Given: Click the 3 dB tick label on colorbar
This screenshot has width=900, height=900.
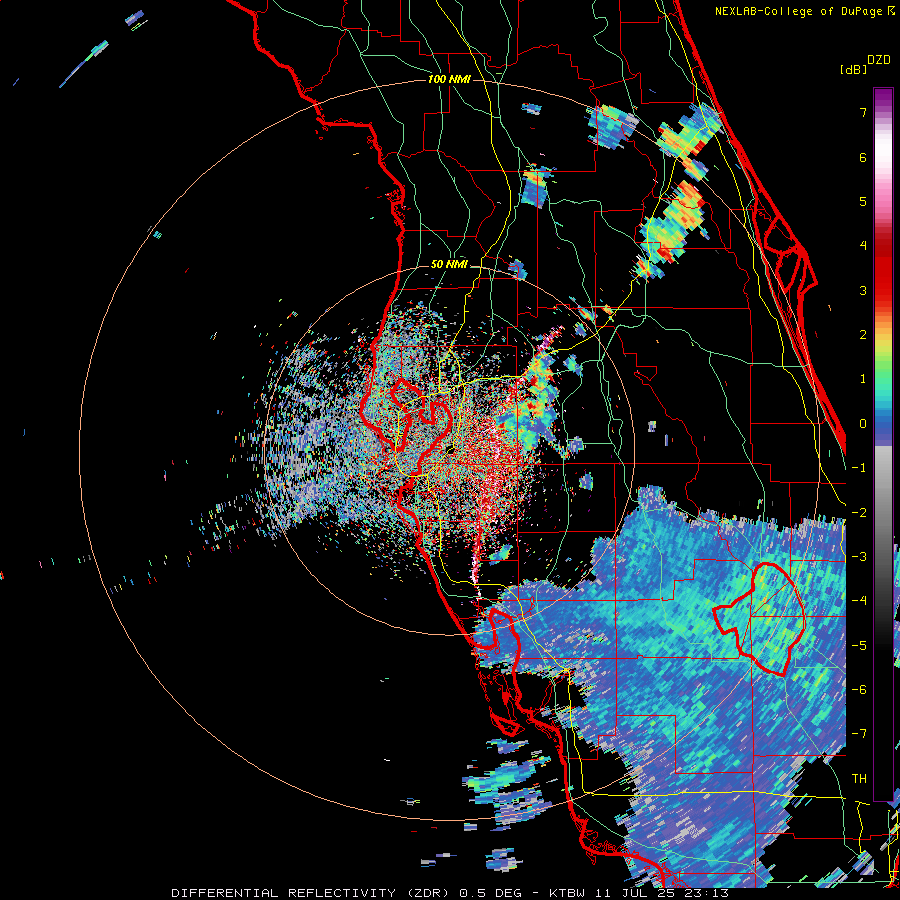Looking at the screenshot, I should point(863,290).
